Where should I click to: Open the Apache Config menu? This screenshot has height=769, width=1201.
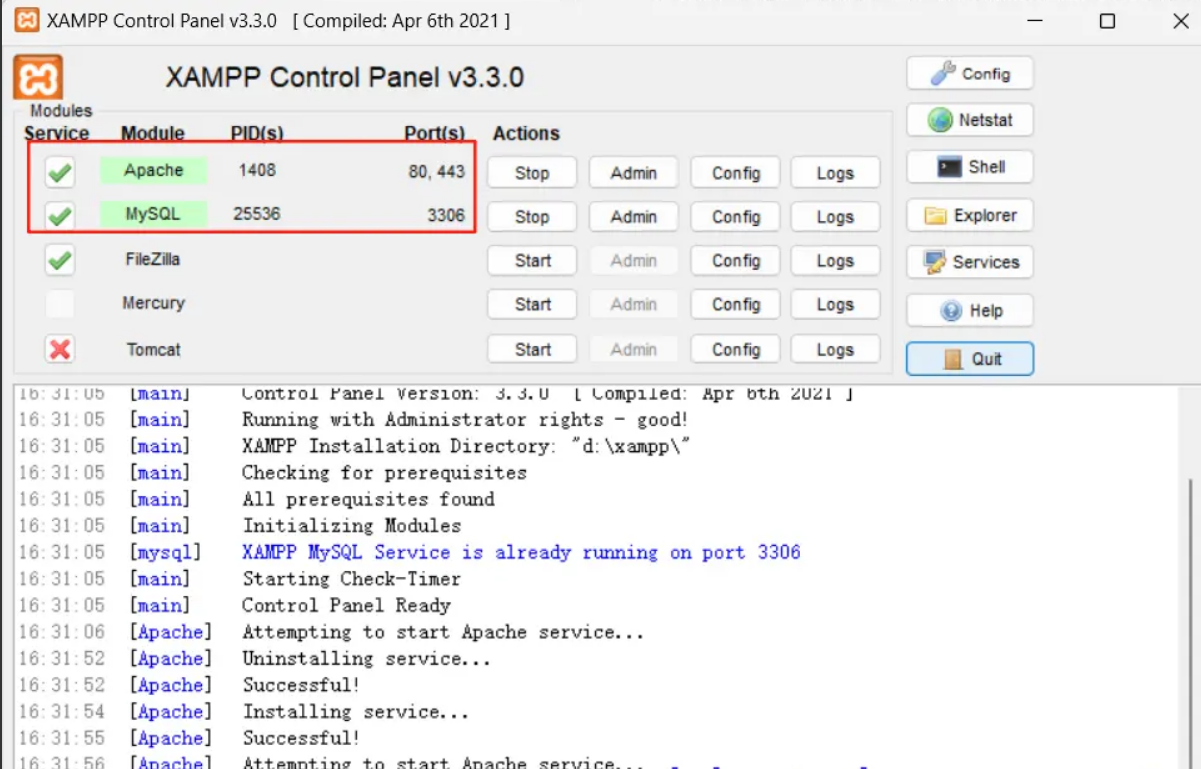click(736, 173)
